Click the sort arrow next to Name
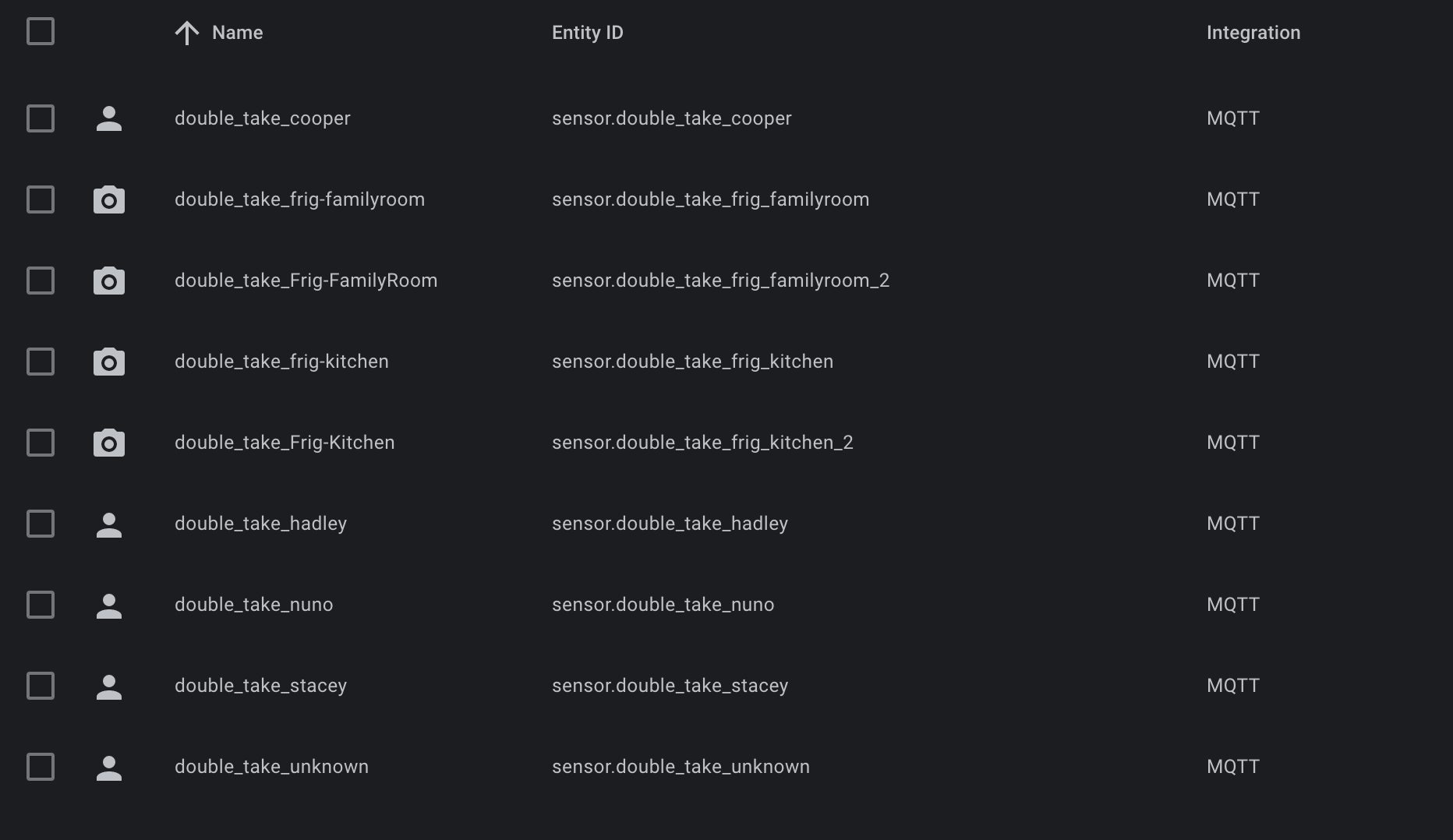1453x840 pixels. pos(186,33)
